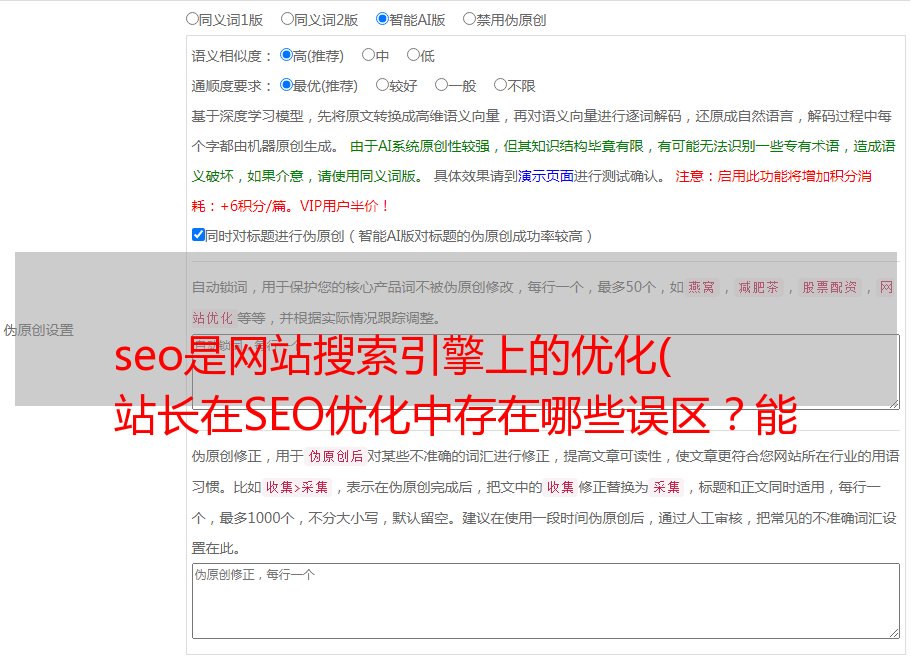Set 通顺度要求 to 较好
This screenshot has width=911, height=658.
(382, 85)
